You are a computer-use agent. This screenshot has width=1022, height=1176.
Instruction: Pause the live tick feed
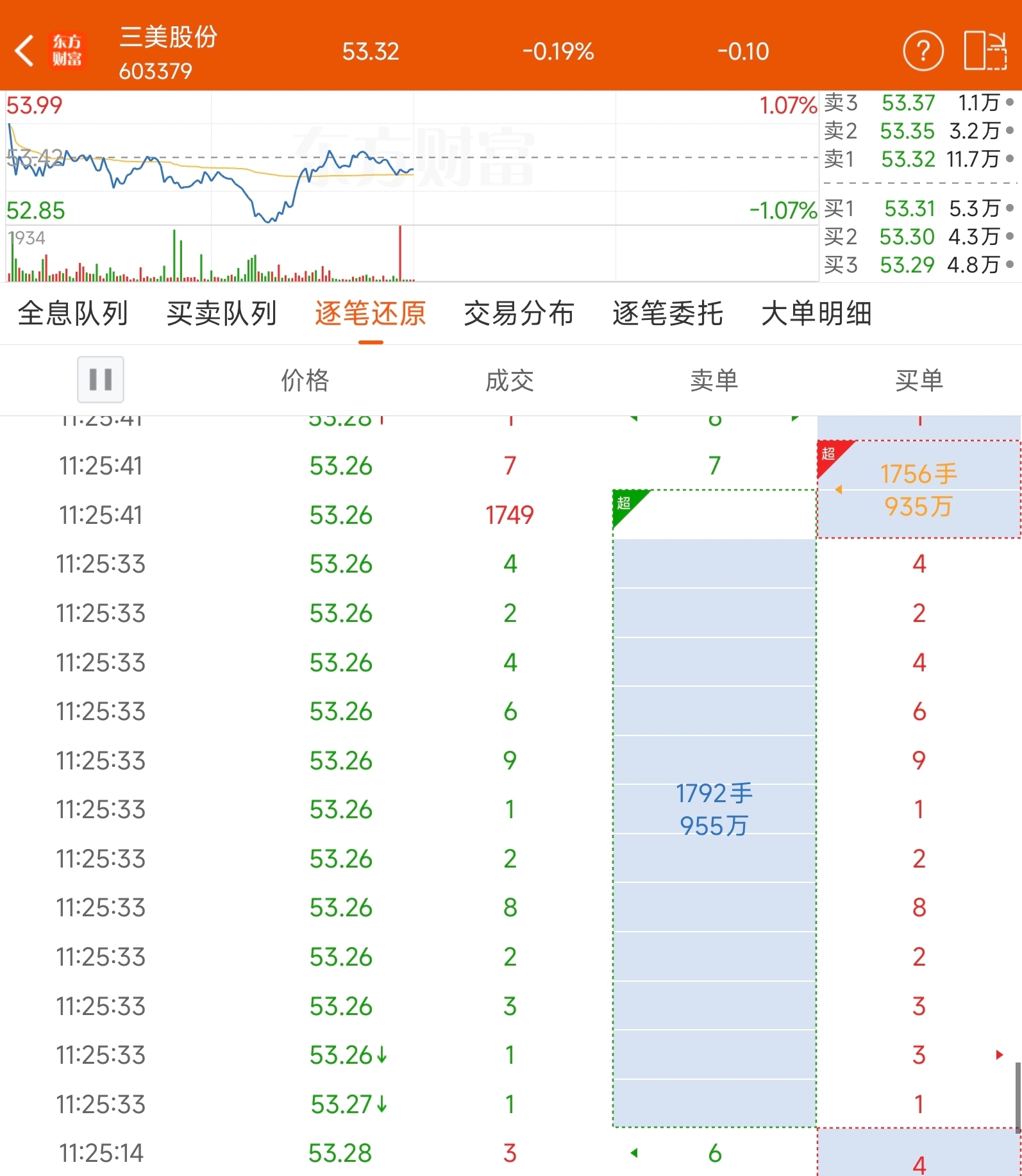(x=101, y=379)
